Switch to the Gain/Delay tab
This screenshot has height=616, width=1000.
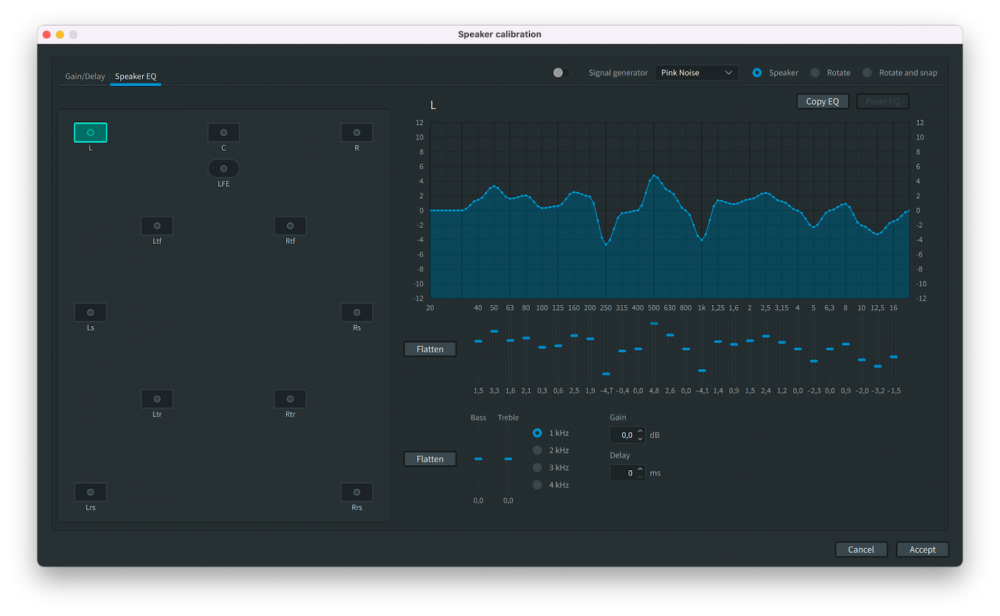85,76
